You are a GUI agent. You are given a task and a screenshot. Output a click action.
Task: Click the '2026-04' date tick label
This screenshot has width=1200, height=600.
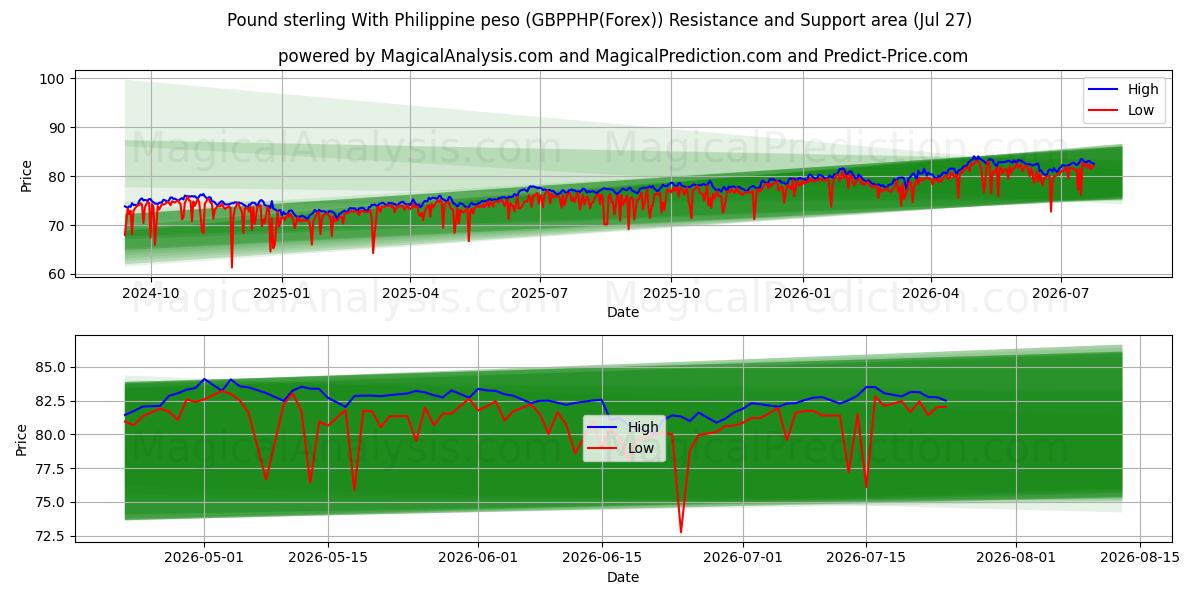[930, 294]
